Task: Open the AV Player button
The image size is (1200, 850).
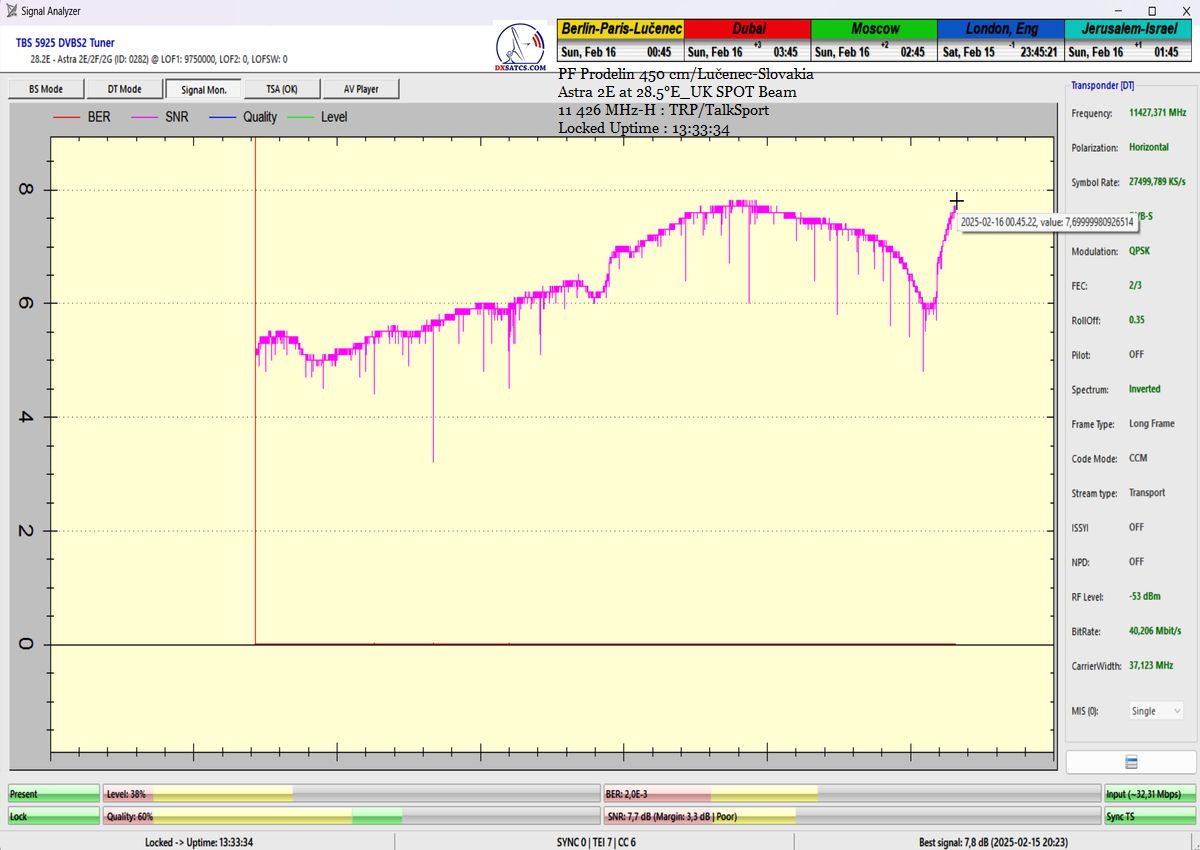Action: point(361,89)
